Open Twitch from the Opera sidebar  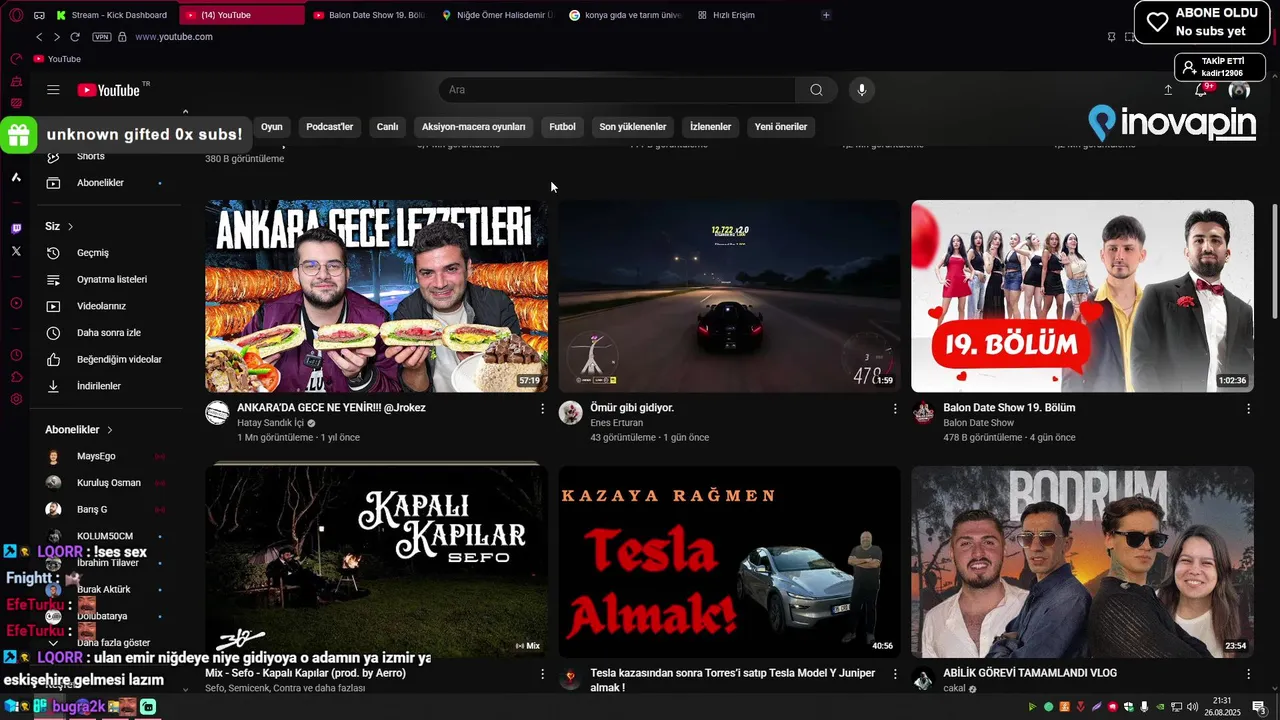click(16, 229)
